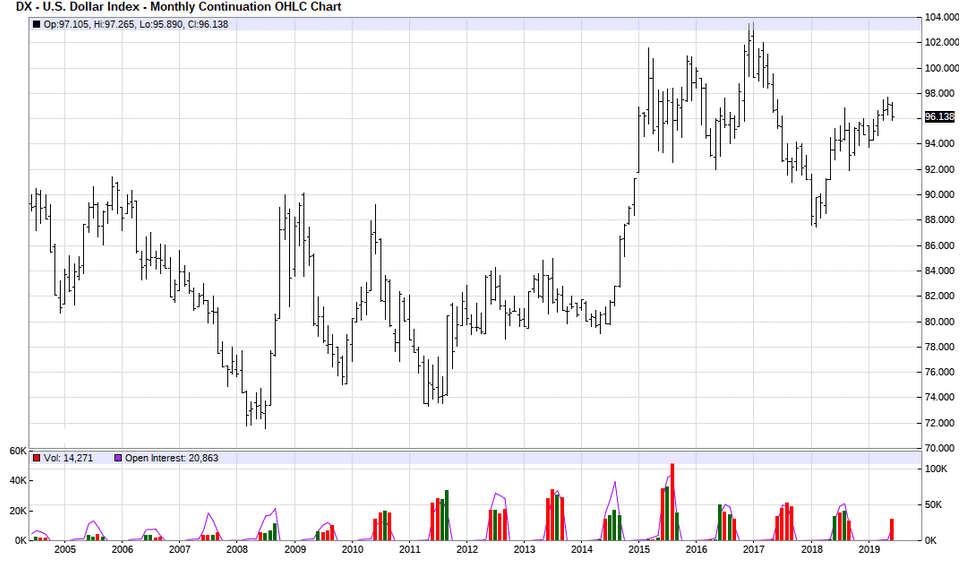The image size is (963, 563).
Task: Click the 2015 year label on time axis
Action: coord(639,549)
